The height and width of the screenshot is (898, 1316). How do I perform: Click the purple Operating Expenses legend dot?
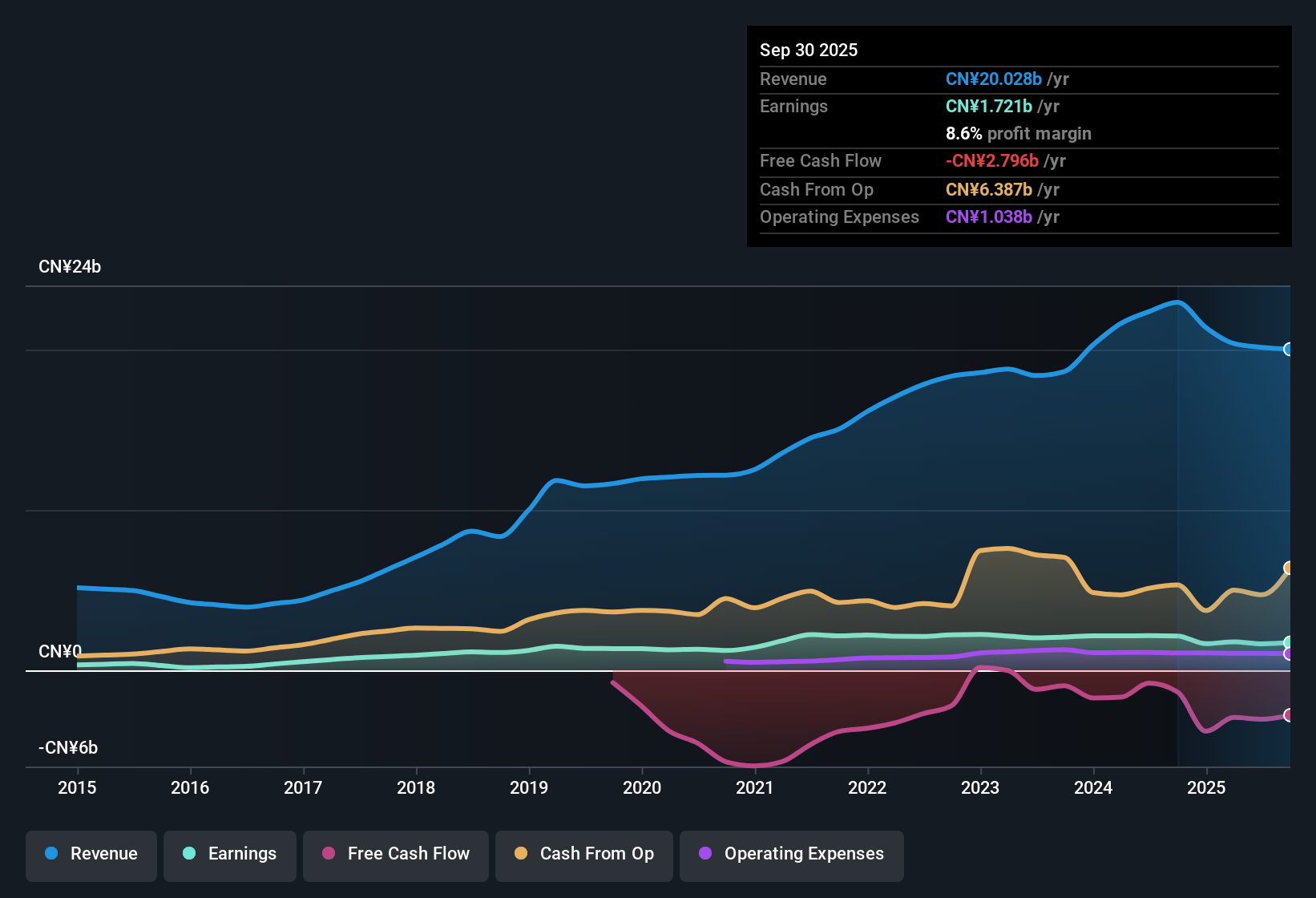tap(704, 855)
